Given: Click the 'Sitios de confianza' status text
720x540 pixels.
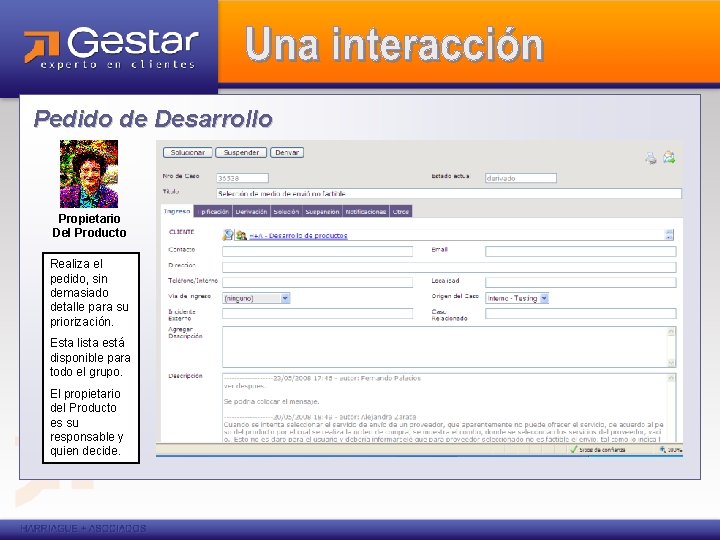Looking at the screenshot, I should point(602,450).
